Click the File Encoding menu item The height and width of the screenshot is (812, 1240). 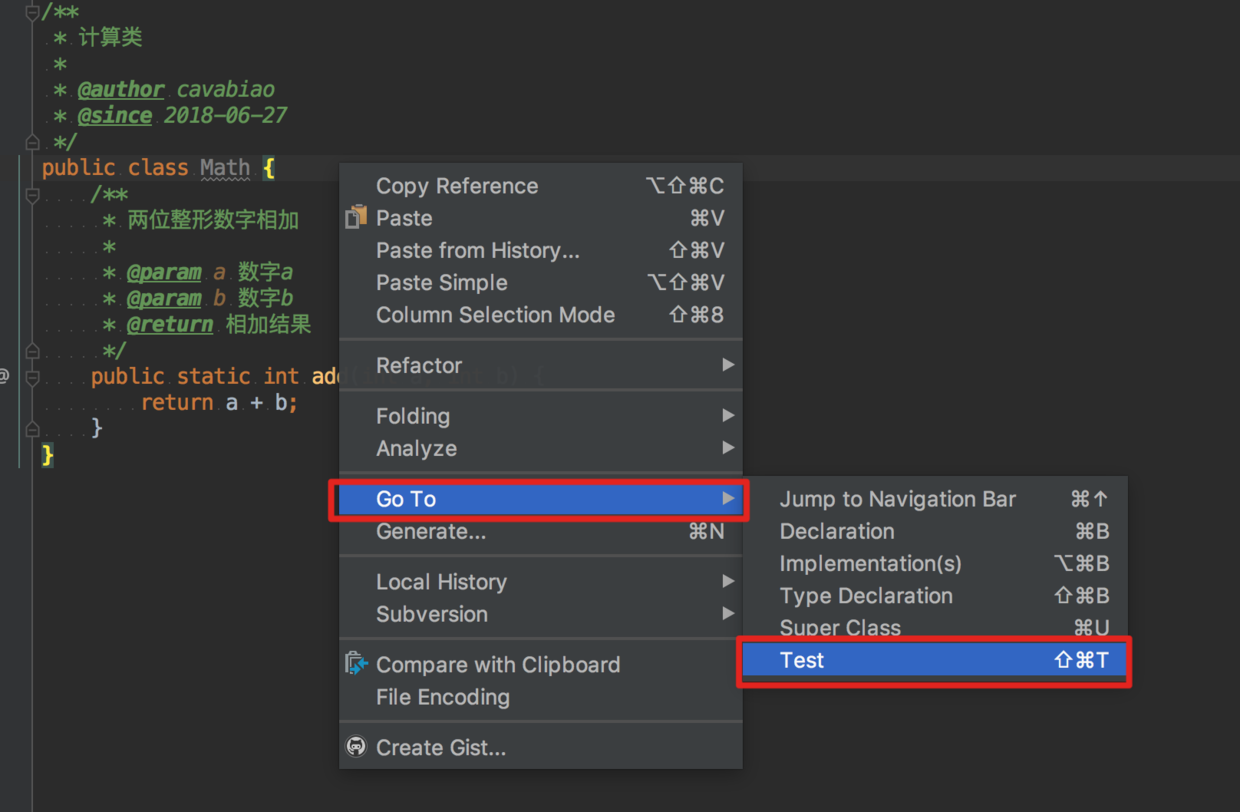(x=442, y=697)
